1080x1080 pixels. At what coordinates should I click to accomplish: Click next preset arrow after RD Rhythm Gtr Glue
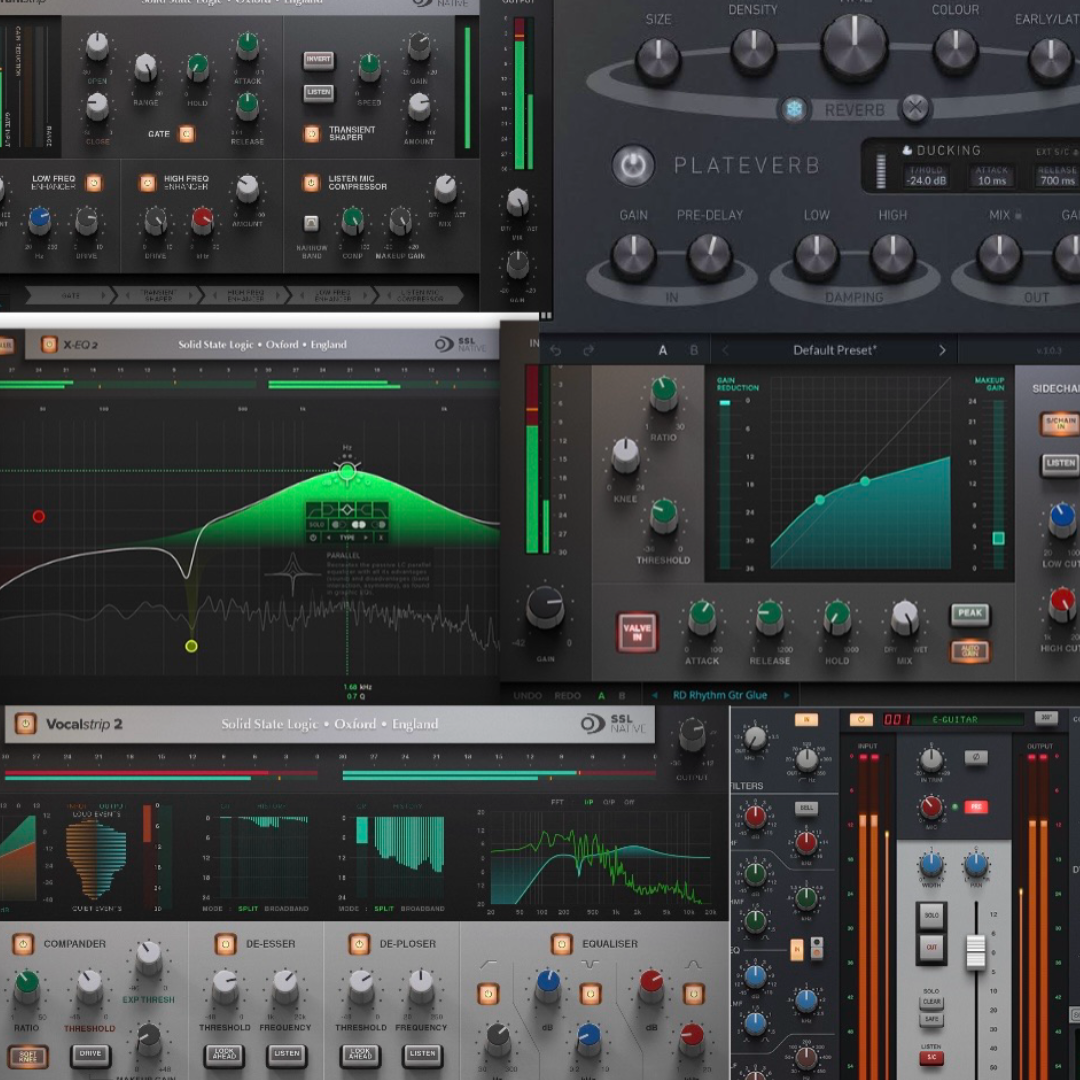click(787, 696)
